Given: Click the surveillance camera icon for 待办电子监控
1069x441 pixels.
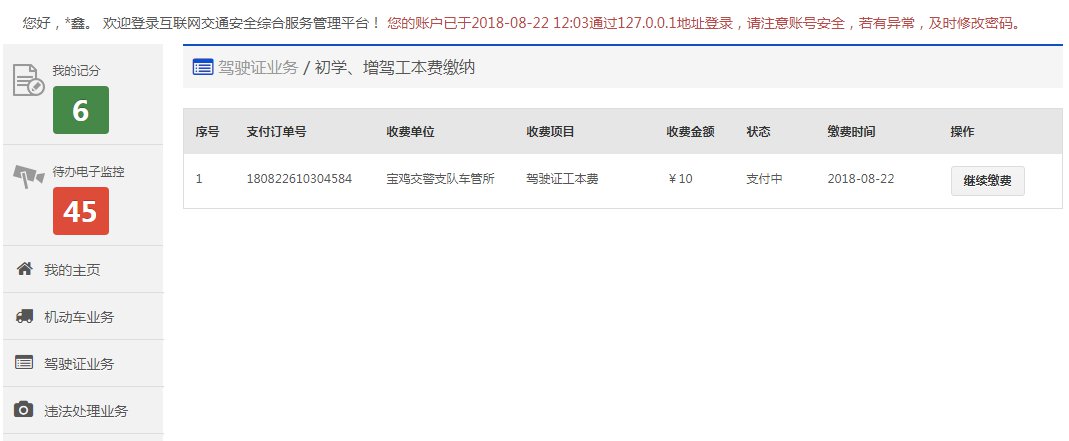Looking at the screenshot, I should coord(29,177).
